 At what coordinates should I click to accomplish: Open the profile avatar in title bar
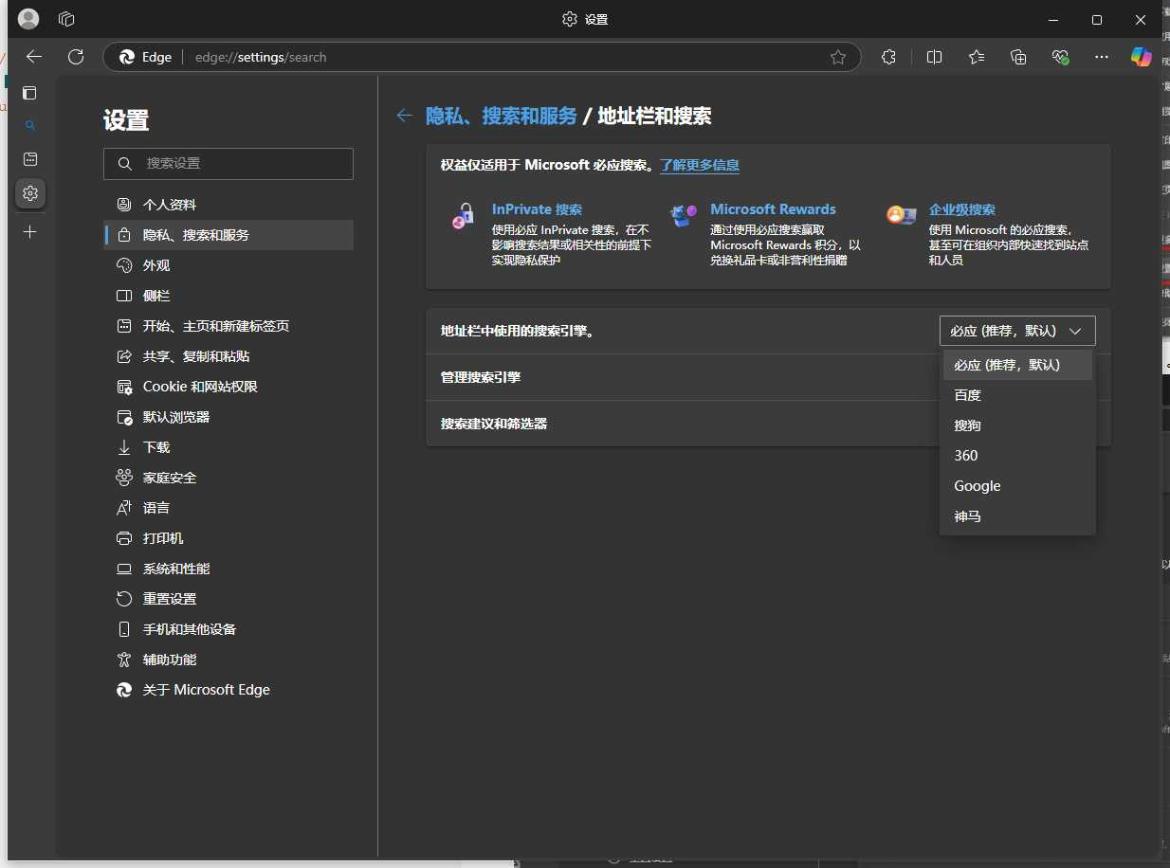(28, 19)
